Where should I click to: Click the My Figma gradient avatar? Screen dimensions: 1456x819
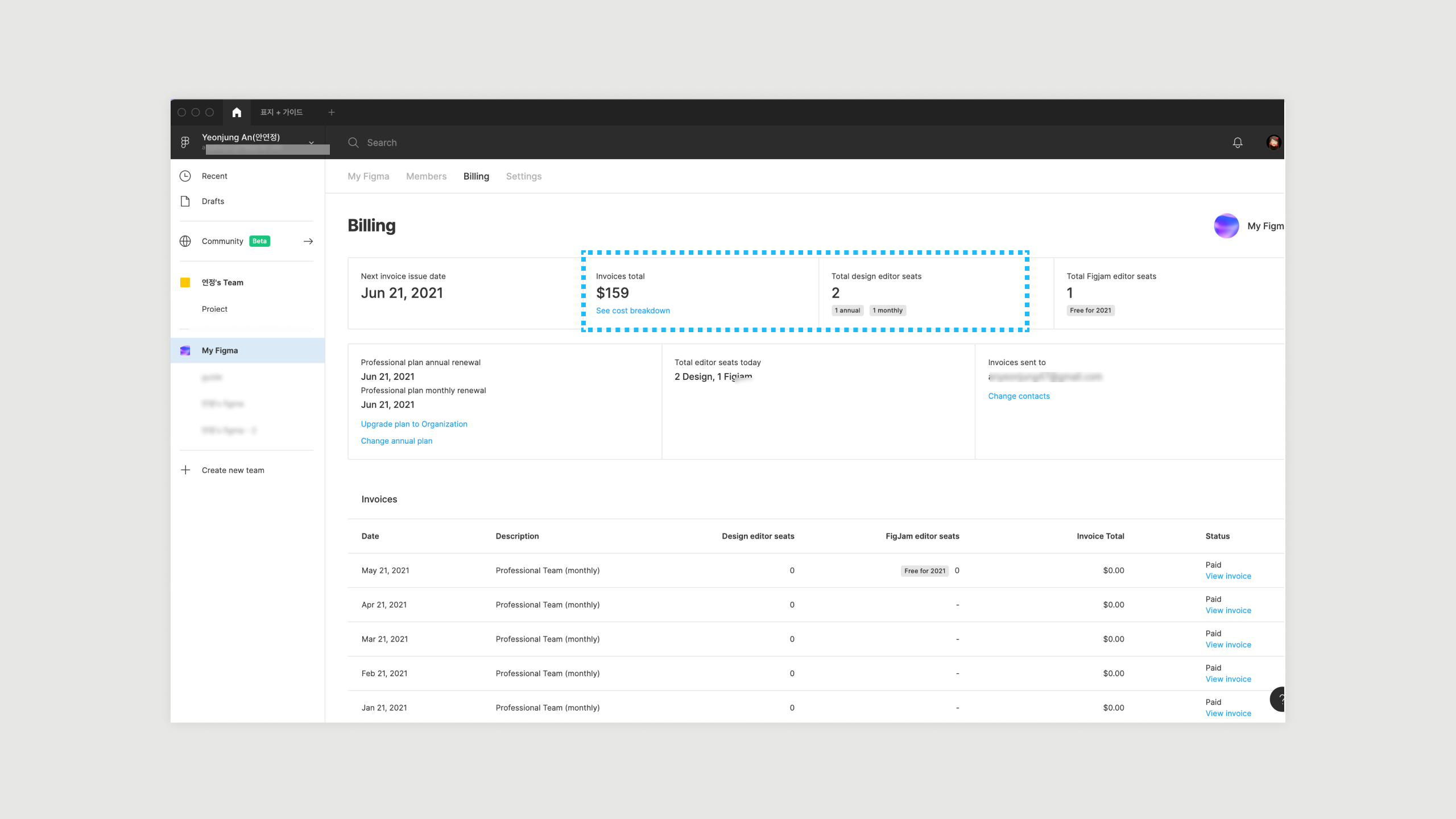coord(1226,226)
